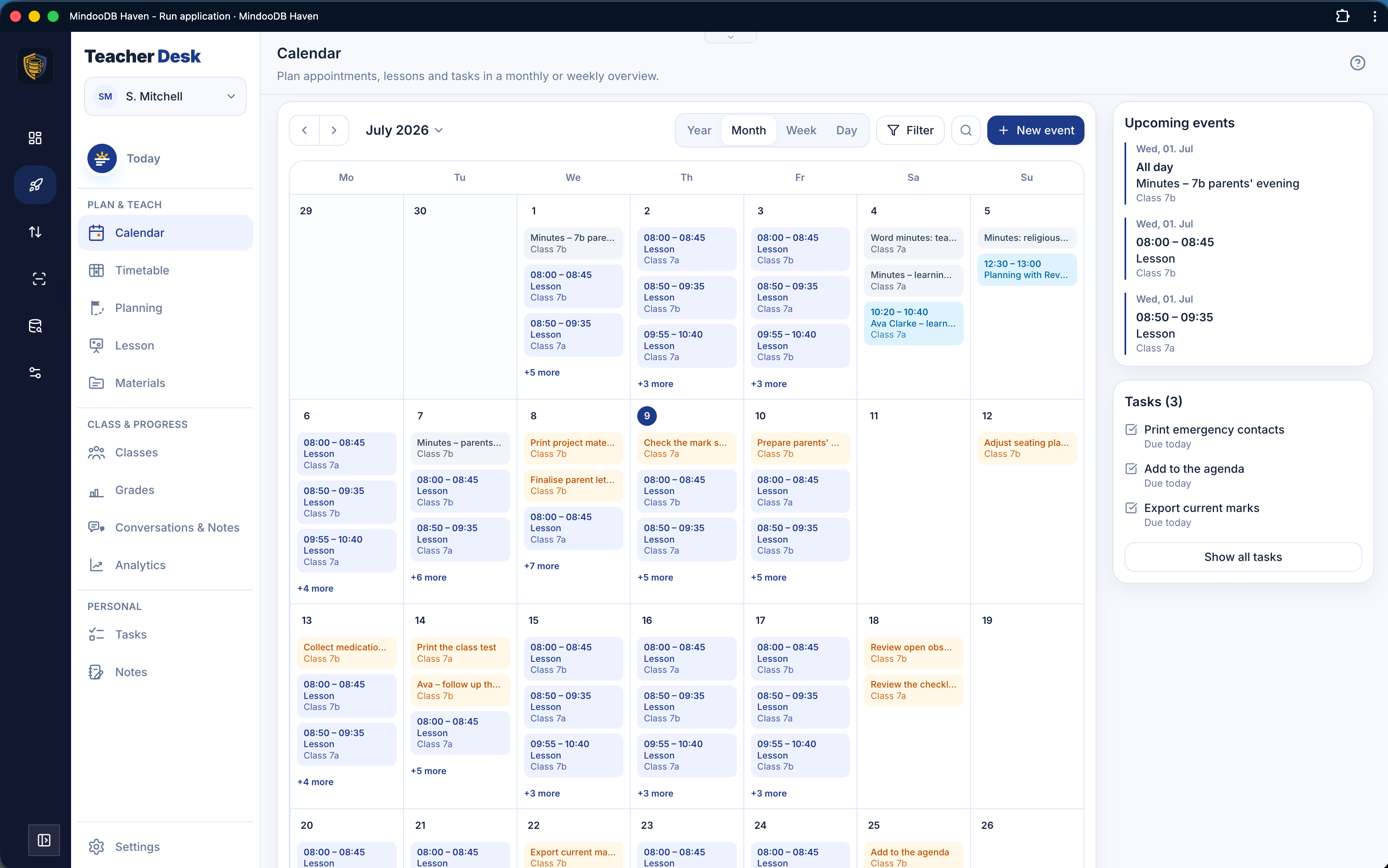The image size is (1388, 868).
Task: Open Conversations & Notes in the sidebar
Action: point(165,527)
